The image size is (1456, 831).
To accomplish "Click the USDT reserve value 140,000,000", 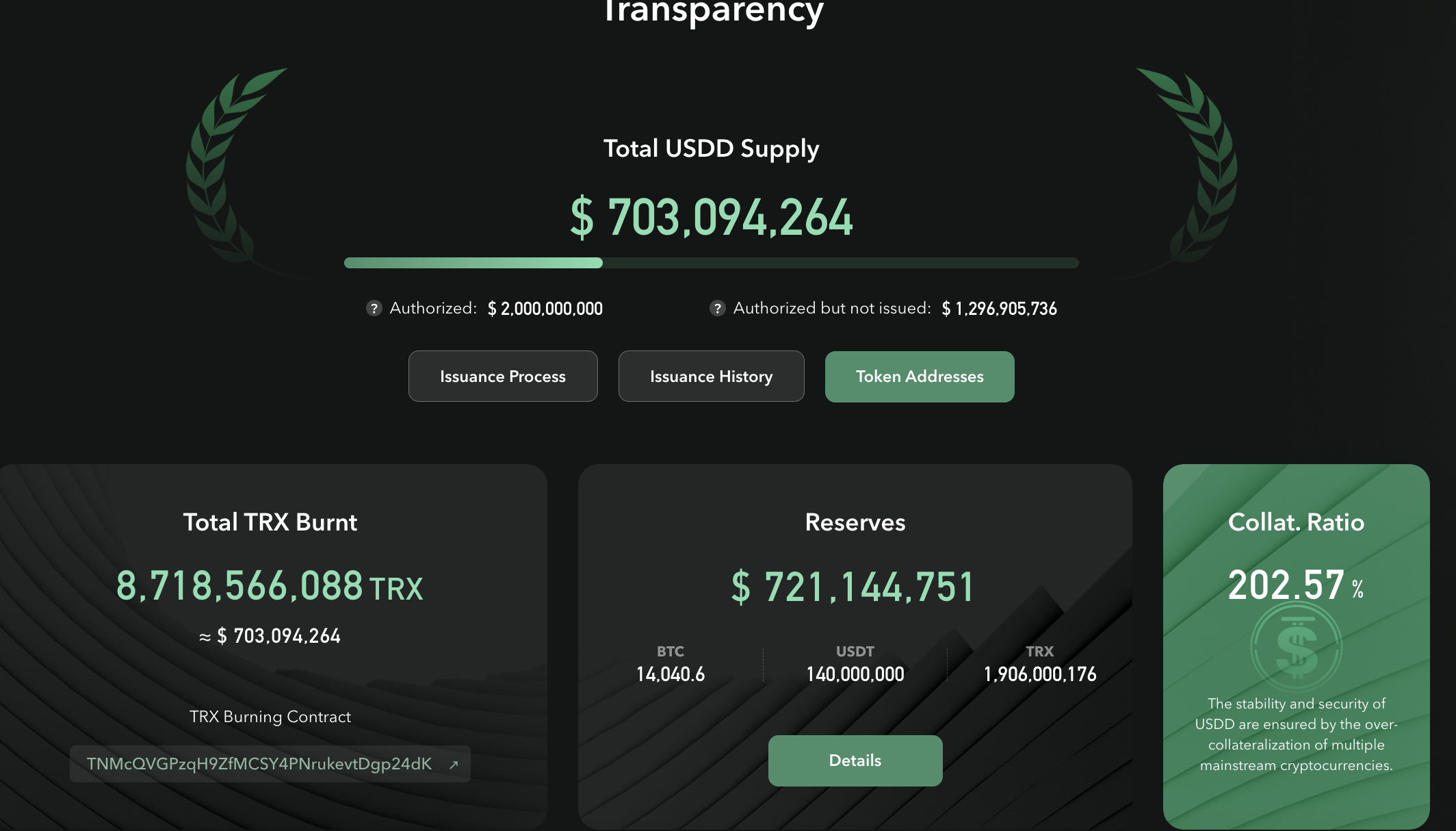I will (x=855, y=674).
